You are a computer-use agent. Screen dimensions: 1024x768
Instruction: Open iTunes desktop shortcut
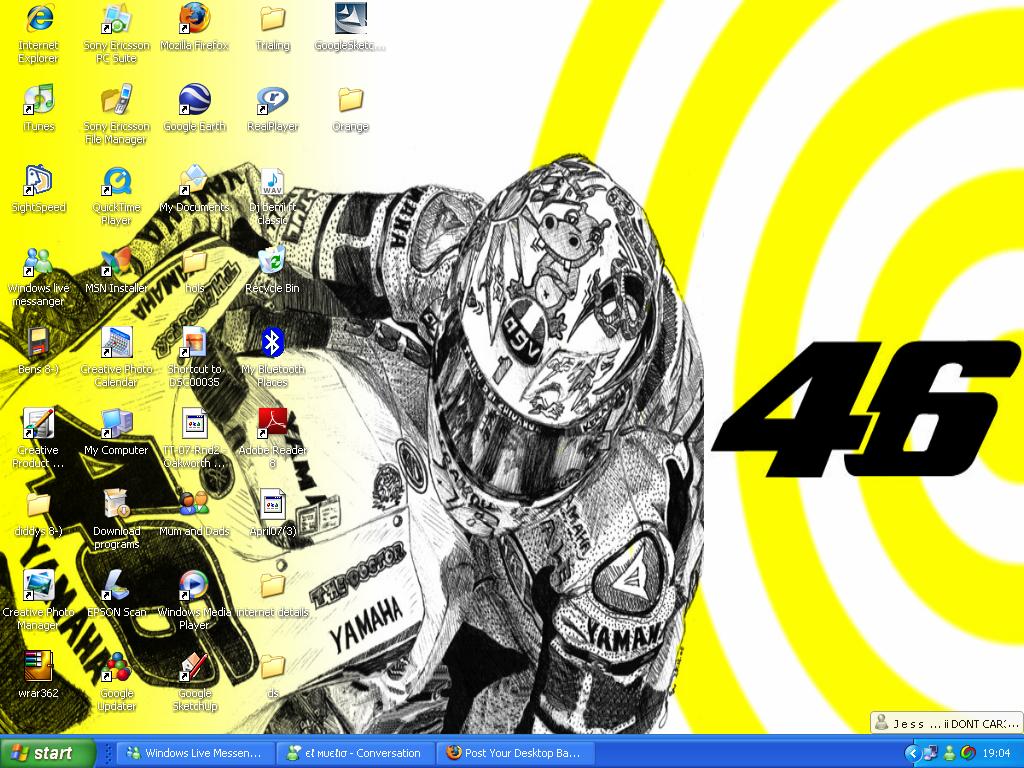pos(39,100)
